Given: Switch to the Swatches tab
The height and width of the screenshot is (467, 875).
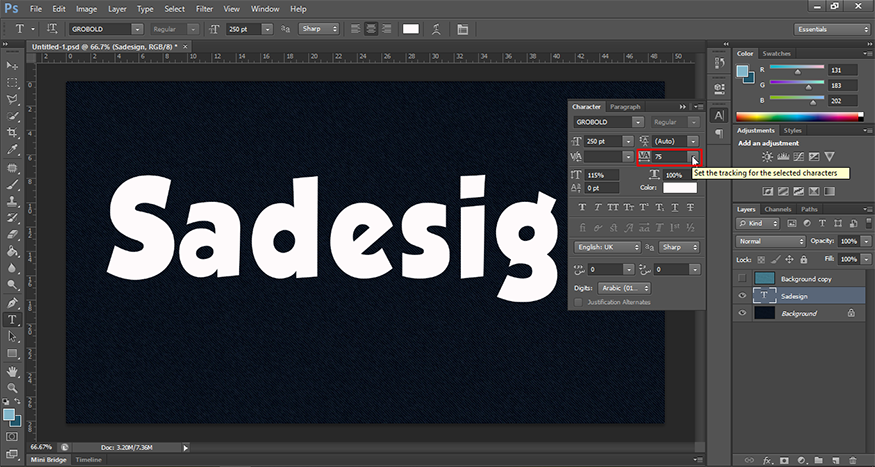Looking at the screenshot, I should 776,54.
